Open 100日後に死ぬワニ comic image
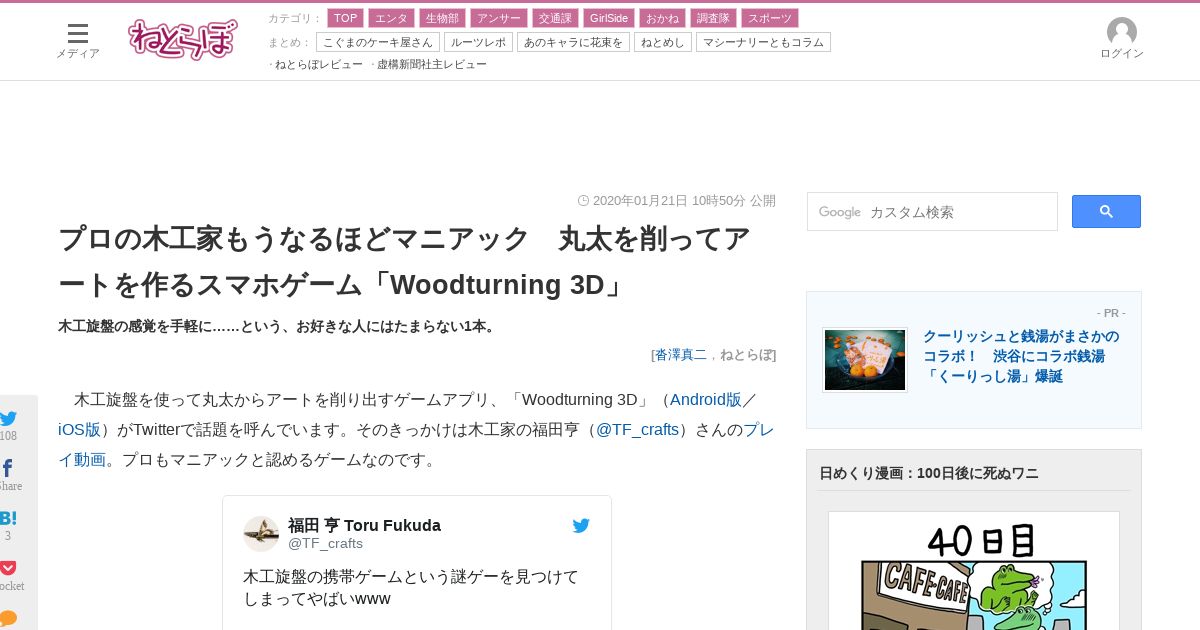 (974, 571)
